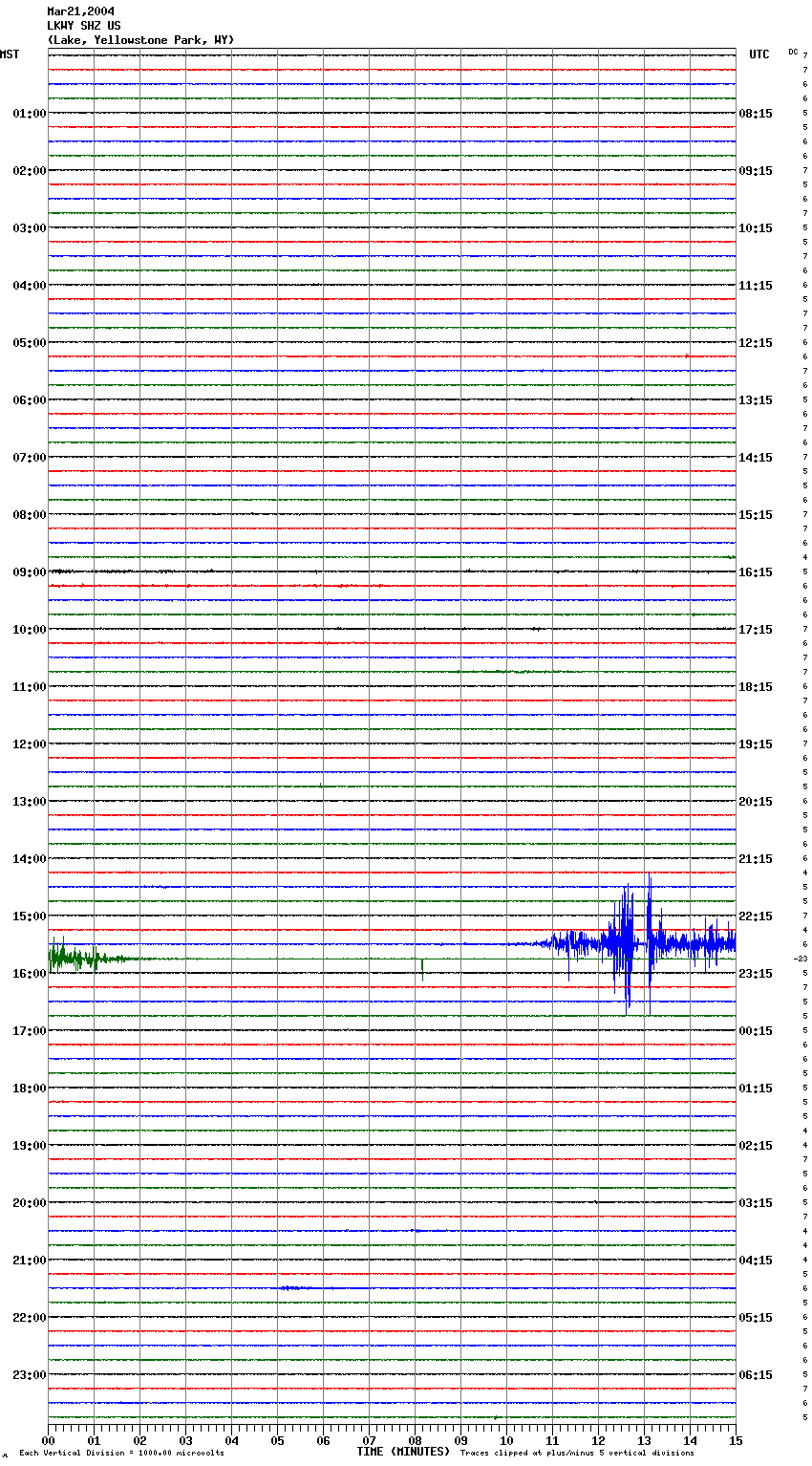Click the 01:00 MST time label
The height and width of the screenshot is (1466, 812).
tap(30, 114)
